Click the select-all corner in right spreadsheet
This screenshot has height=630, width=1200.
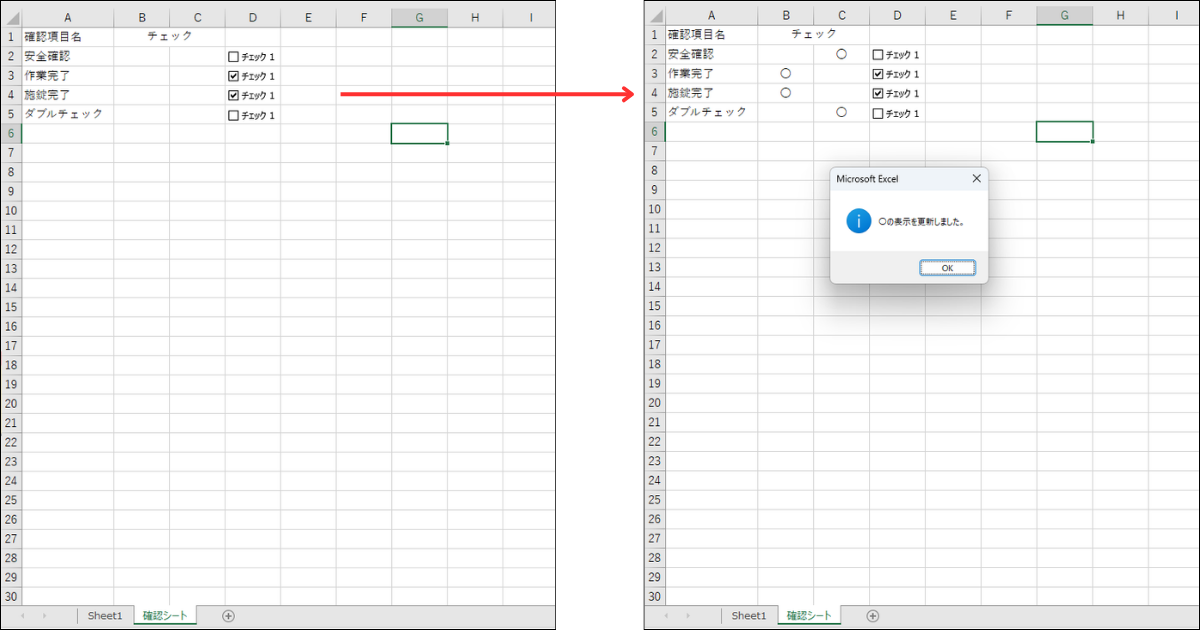point(655,15)
